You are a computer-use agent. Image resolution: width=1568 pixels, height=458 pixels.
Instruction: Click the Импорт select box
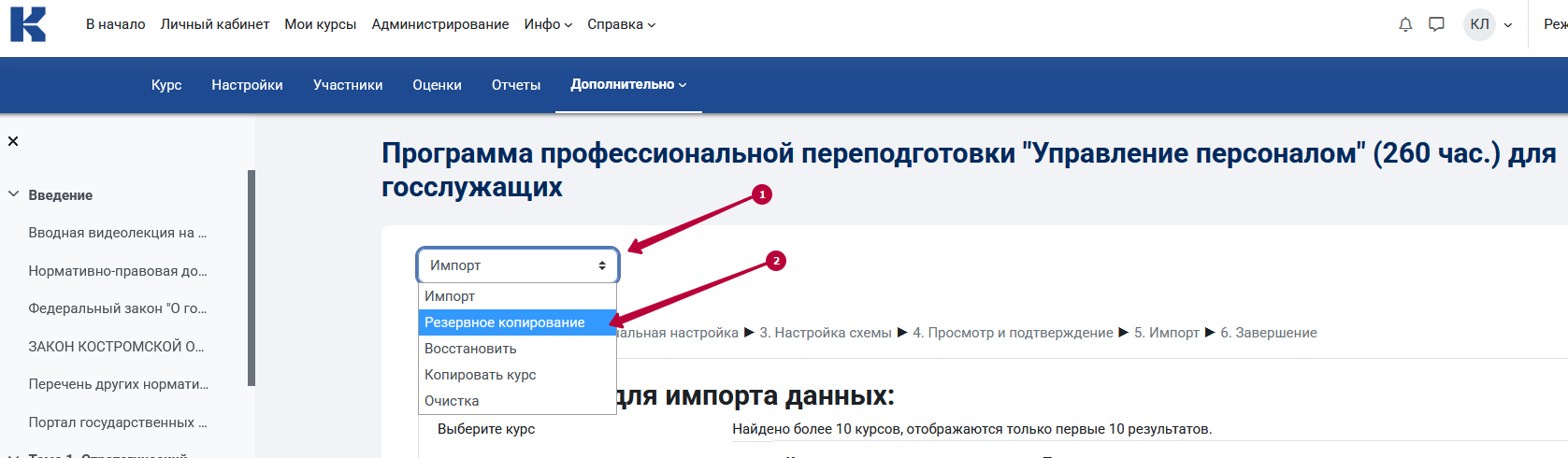[518, 265]
